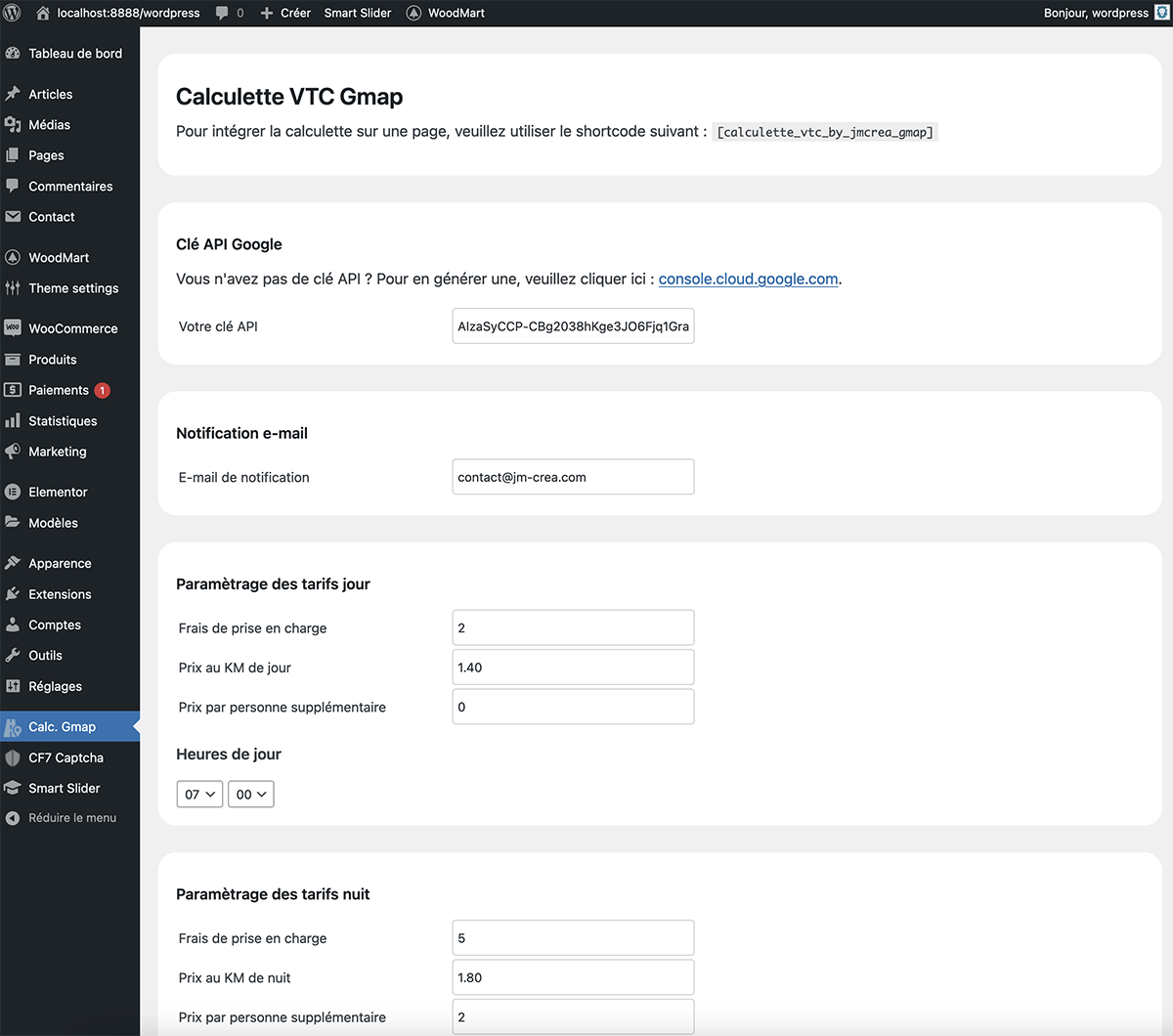This screenshot has width=1173, height=1036.
Task: Click the Calculette VTC Gmap heading
Action: [289, 97]
